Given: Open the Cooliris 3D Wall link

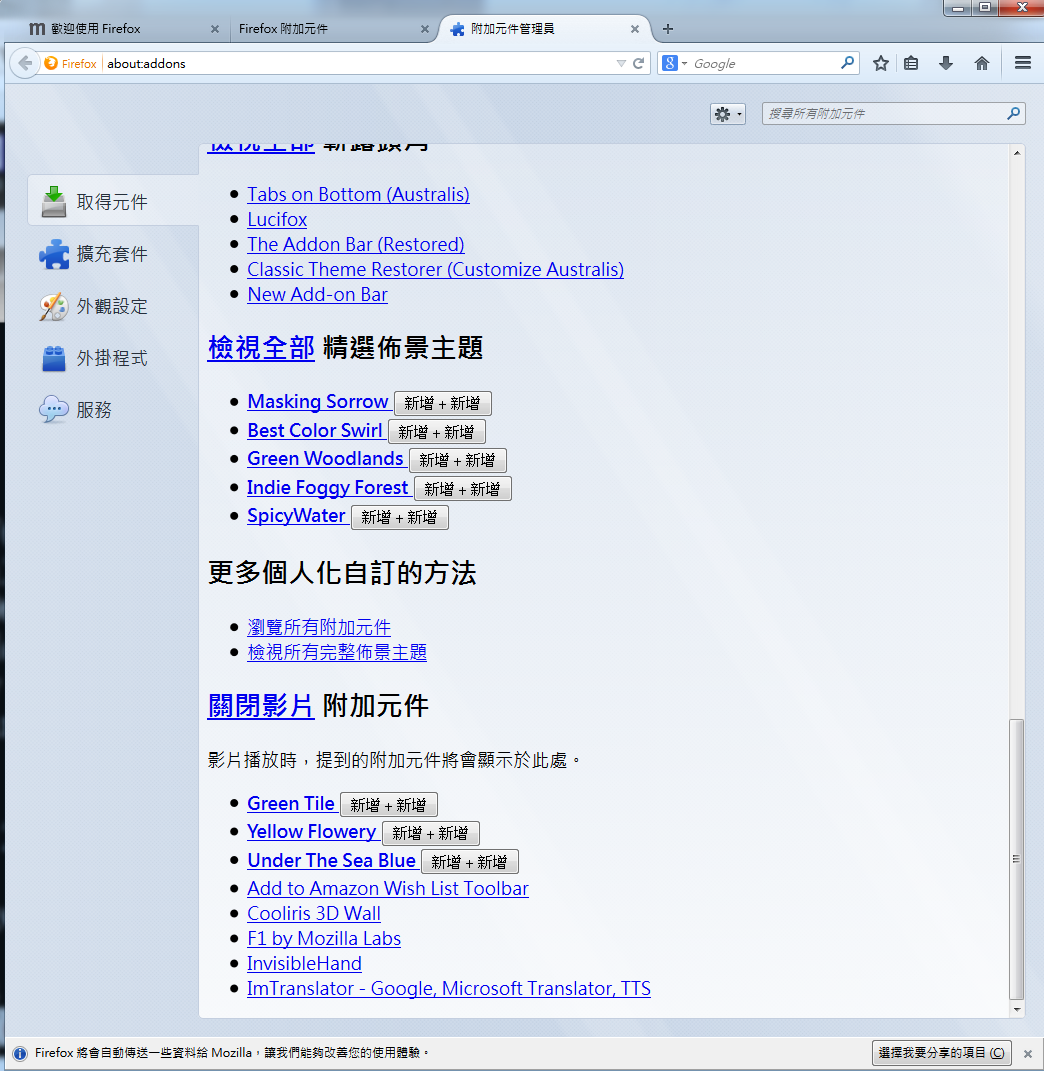Looking at the screenshot, I should 314,914.
